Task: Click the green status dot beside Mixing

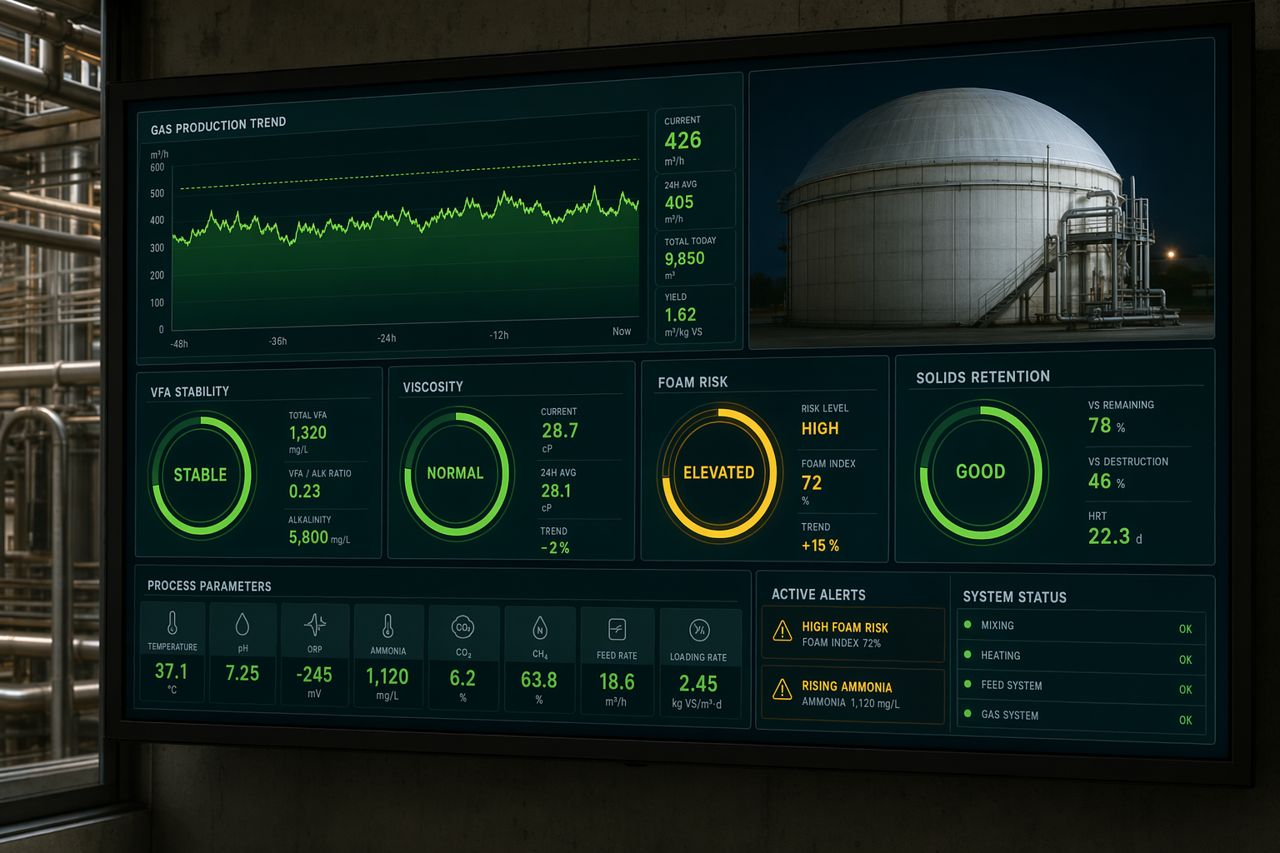Action: click(x=967, y=624)
